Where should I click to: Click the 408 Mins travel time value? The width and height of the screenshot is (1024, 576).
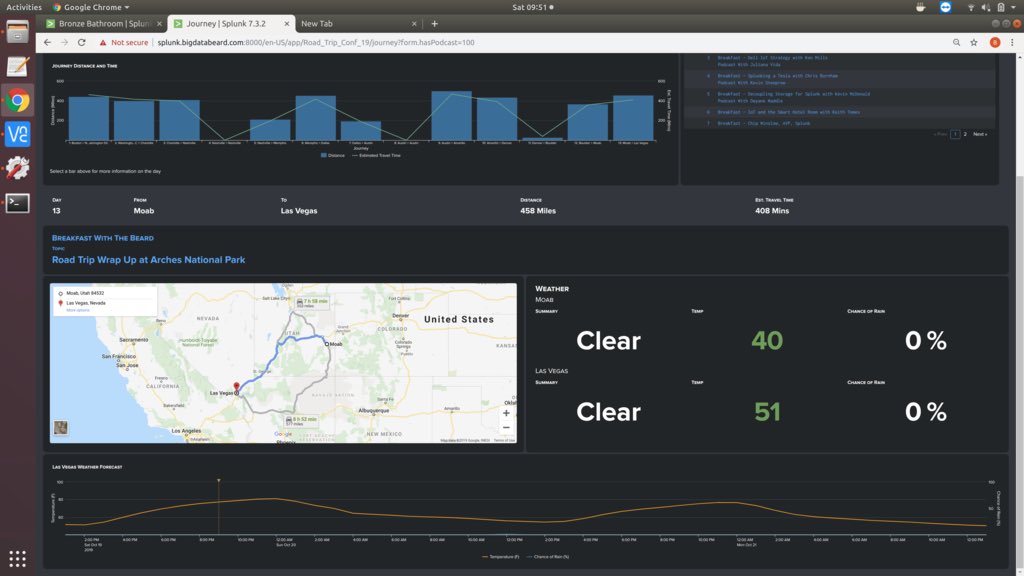[772, 211]
